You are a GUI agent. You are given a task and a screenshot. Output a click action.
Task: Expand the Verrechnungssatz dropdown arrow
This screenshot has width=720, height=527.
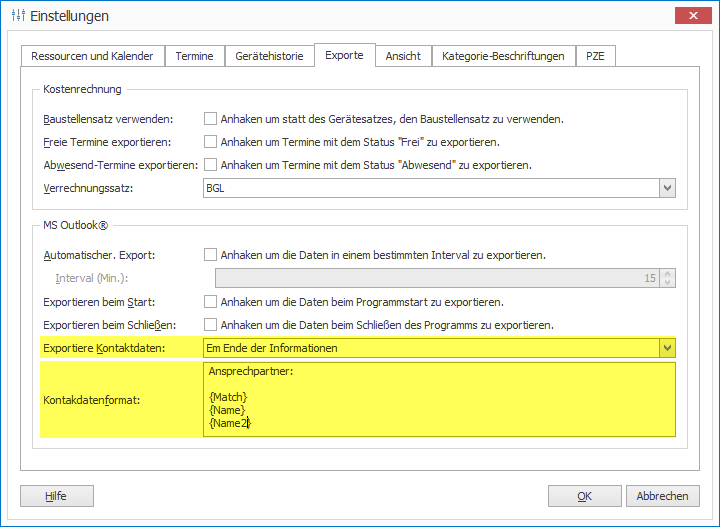pyautogui.click(x=667, y=188)
